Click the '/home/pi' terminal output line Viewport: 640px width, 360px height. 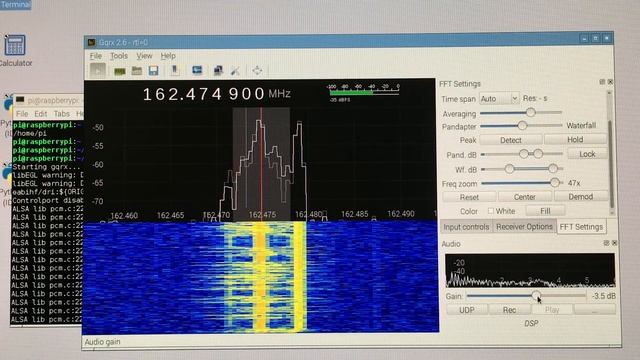point(29,133)
